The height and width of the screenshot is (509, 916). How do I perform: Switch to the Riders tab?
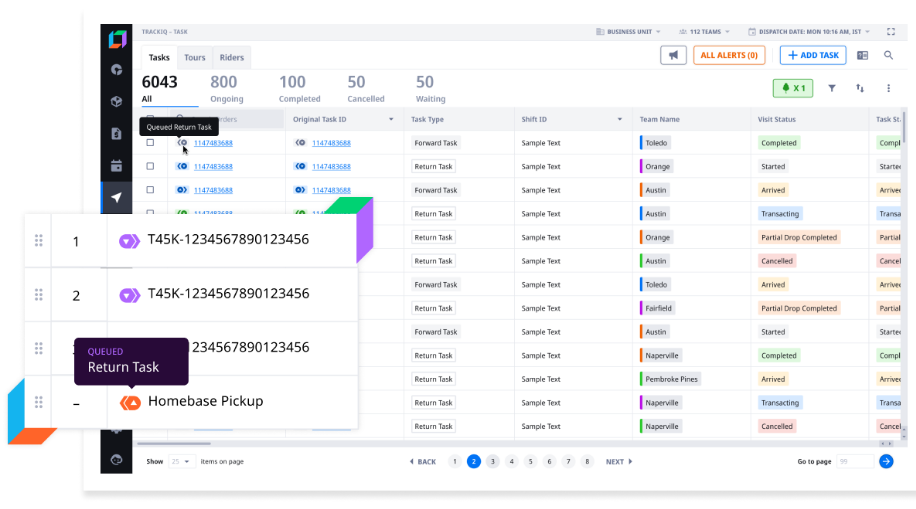pos(231,57)
